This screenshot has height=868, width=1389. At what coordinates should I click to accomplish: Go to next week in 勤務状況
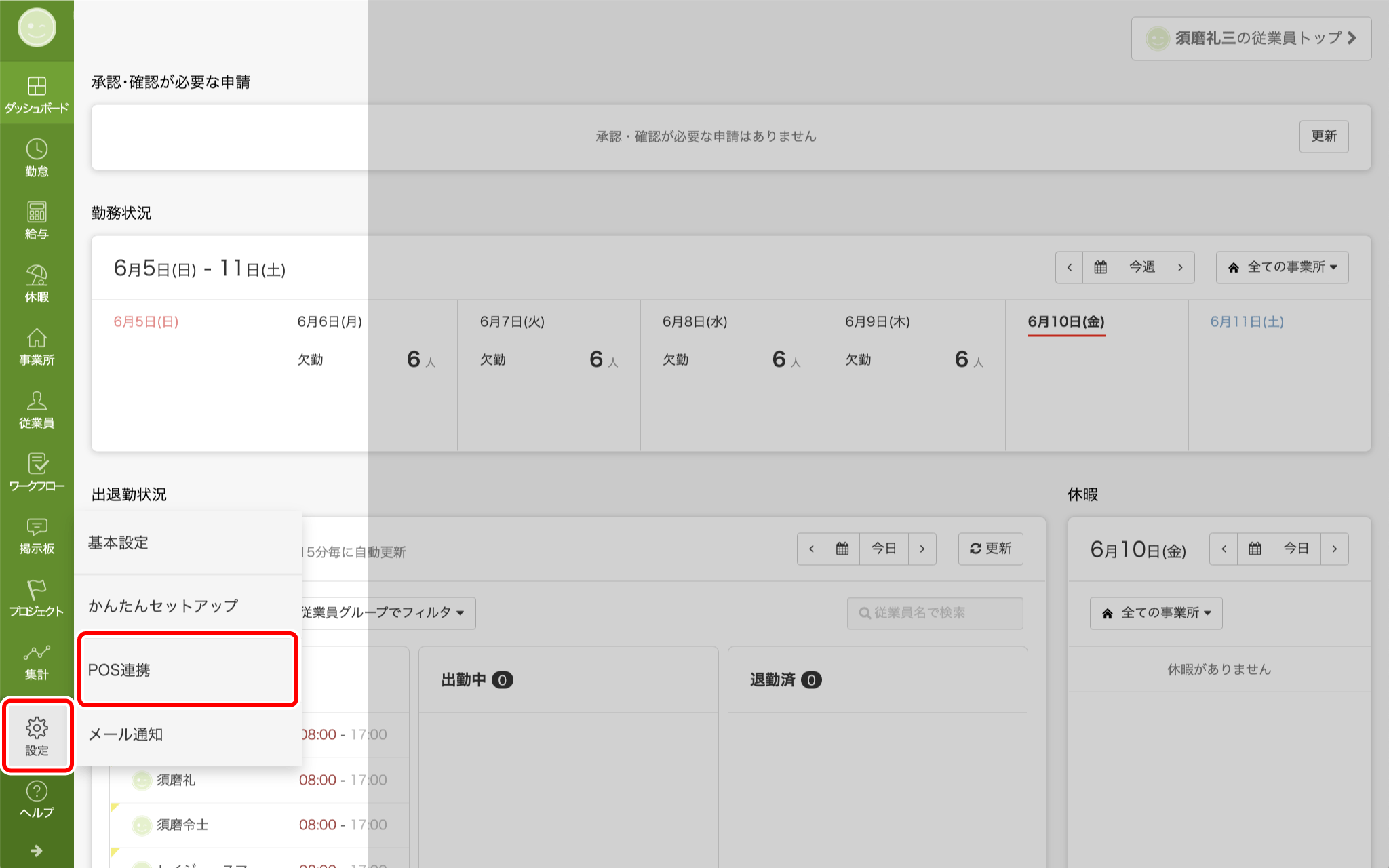click(x=1180, y=267)
